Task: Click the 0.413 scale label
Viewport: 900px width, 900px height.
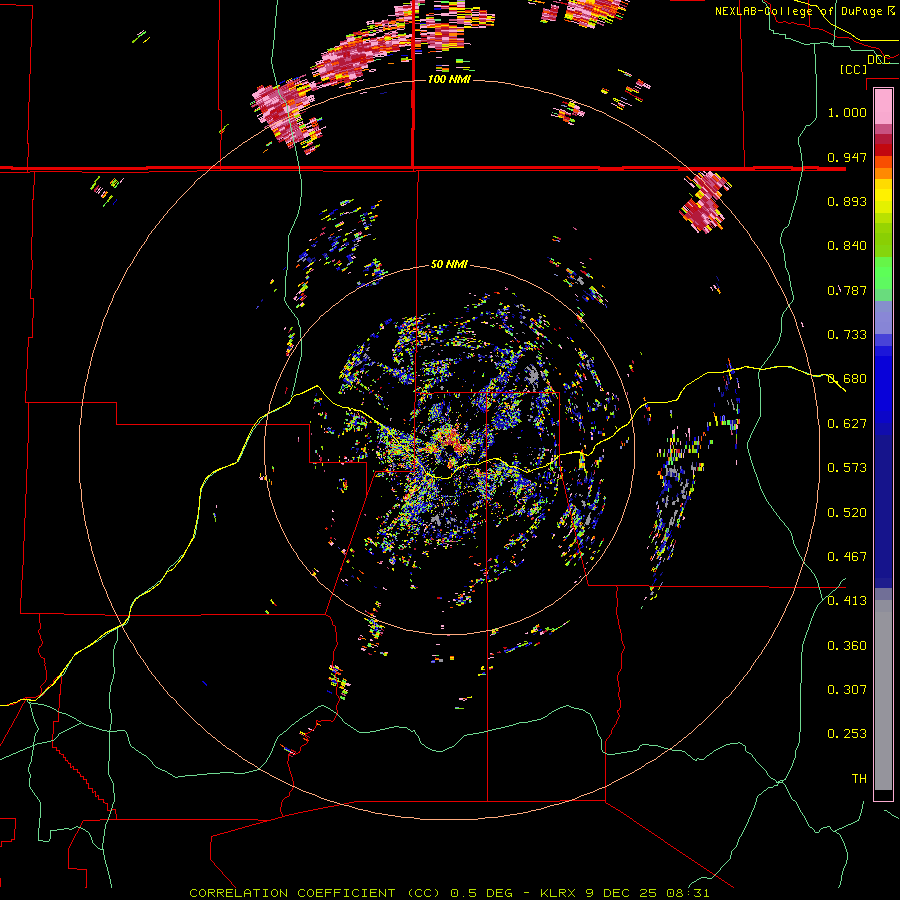Action: click(x=847, y=601)
